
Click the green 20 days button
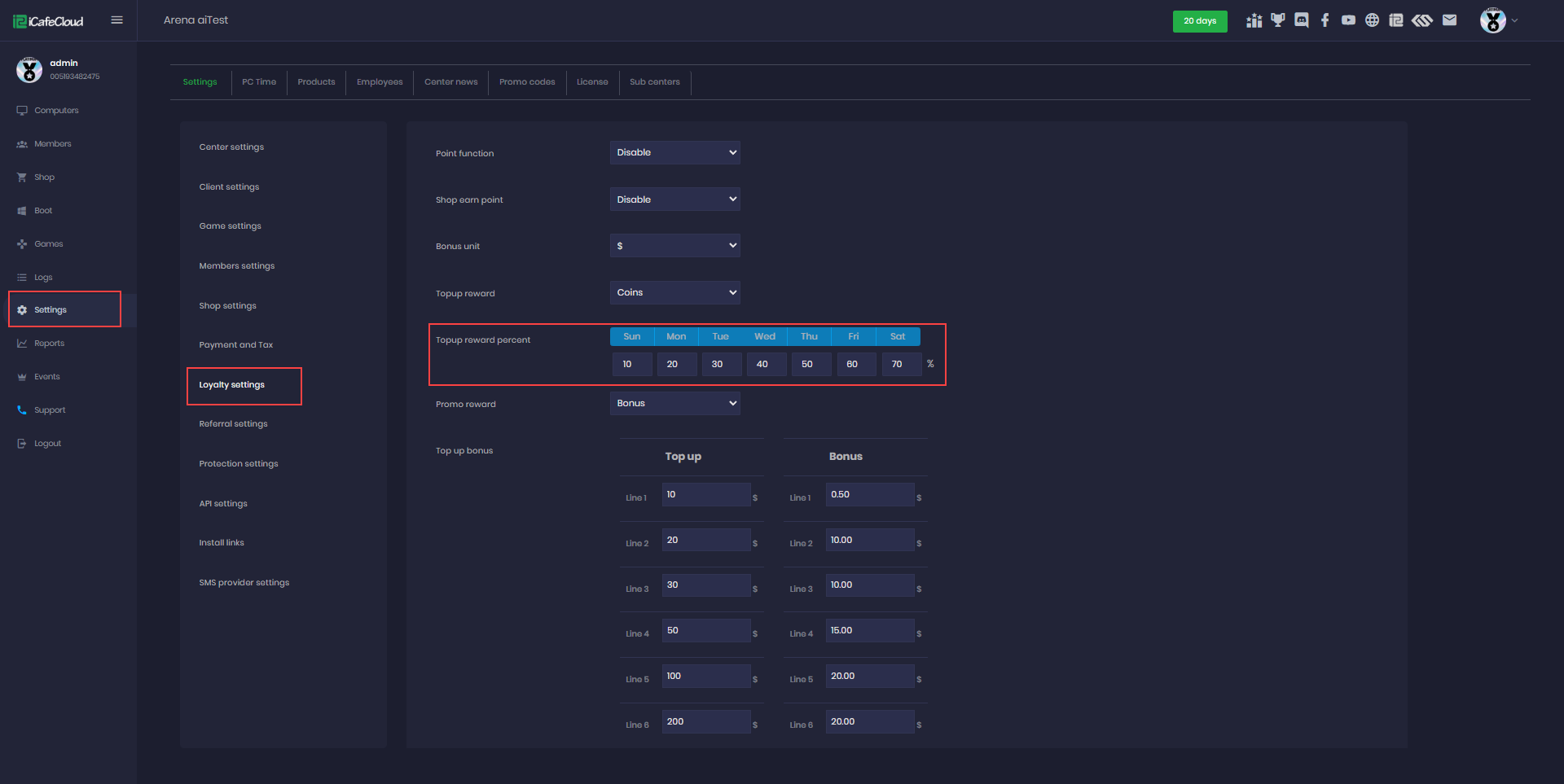click(x=1200, y=21)
